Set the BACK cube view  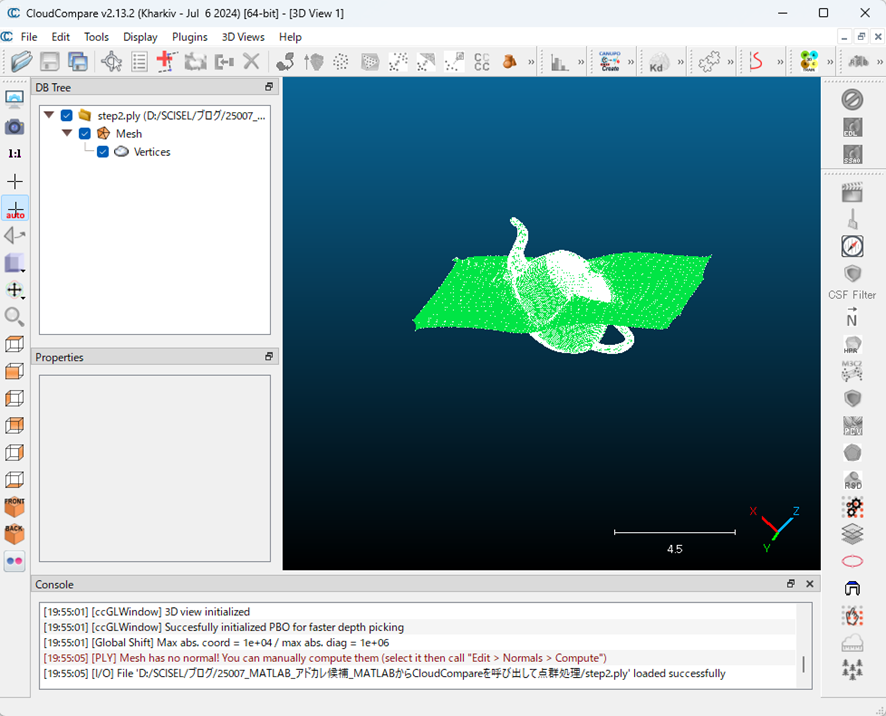14,533
